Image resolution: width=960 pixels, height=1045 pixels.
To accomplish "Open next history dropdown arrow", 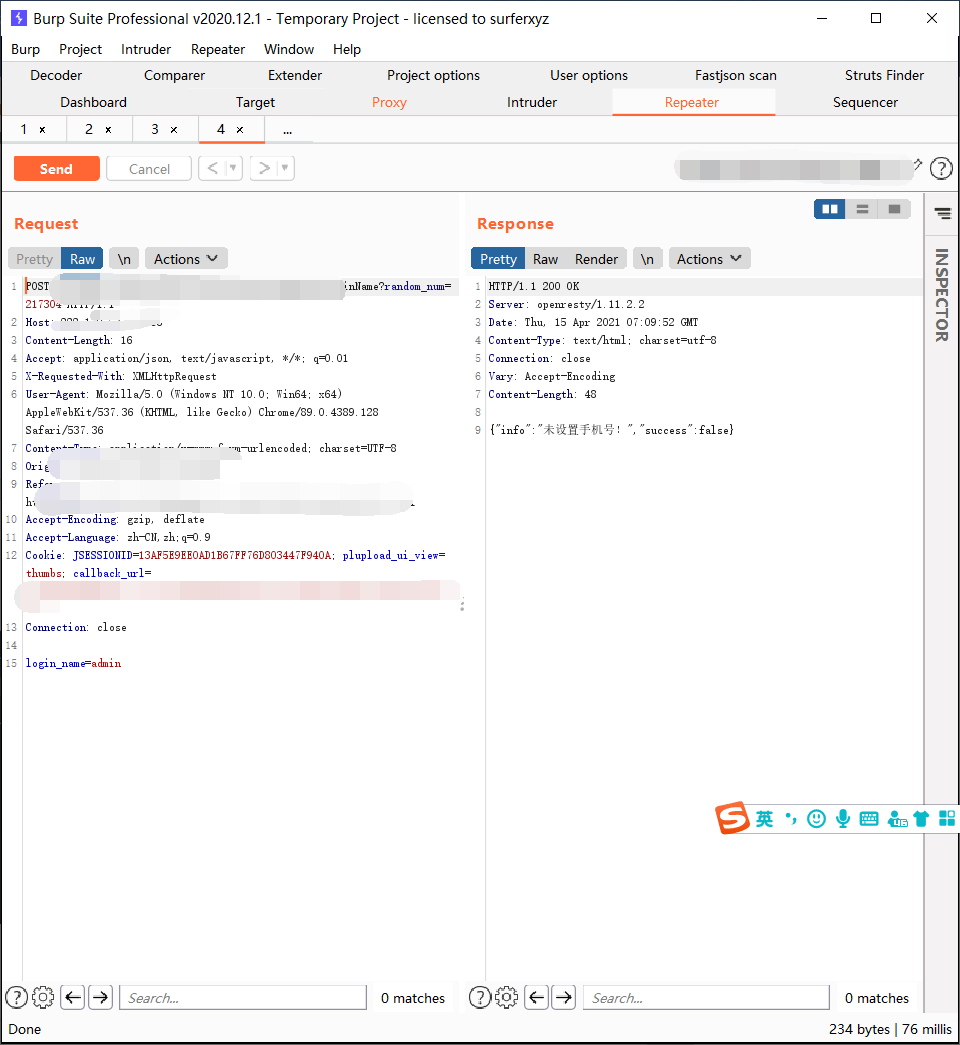I will 285,168.
